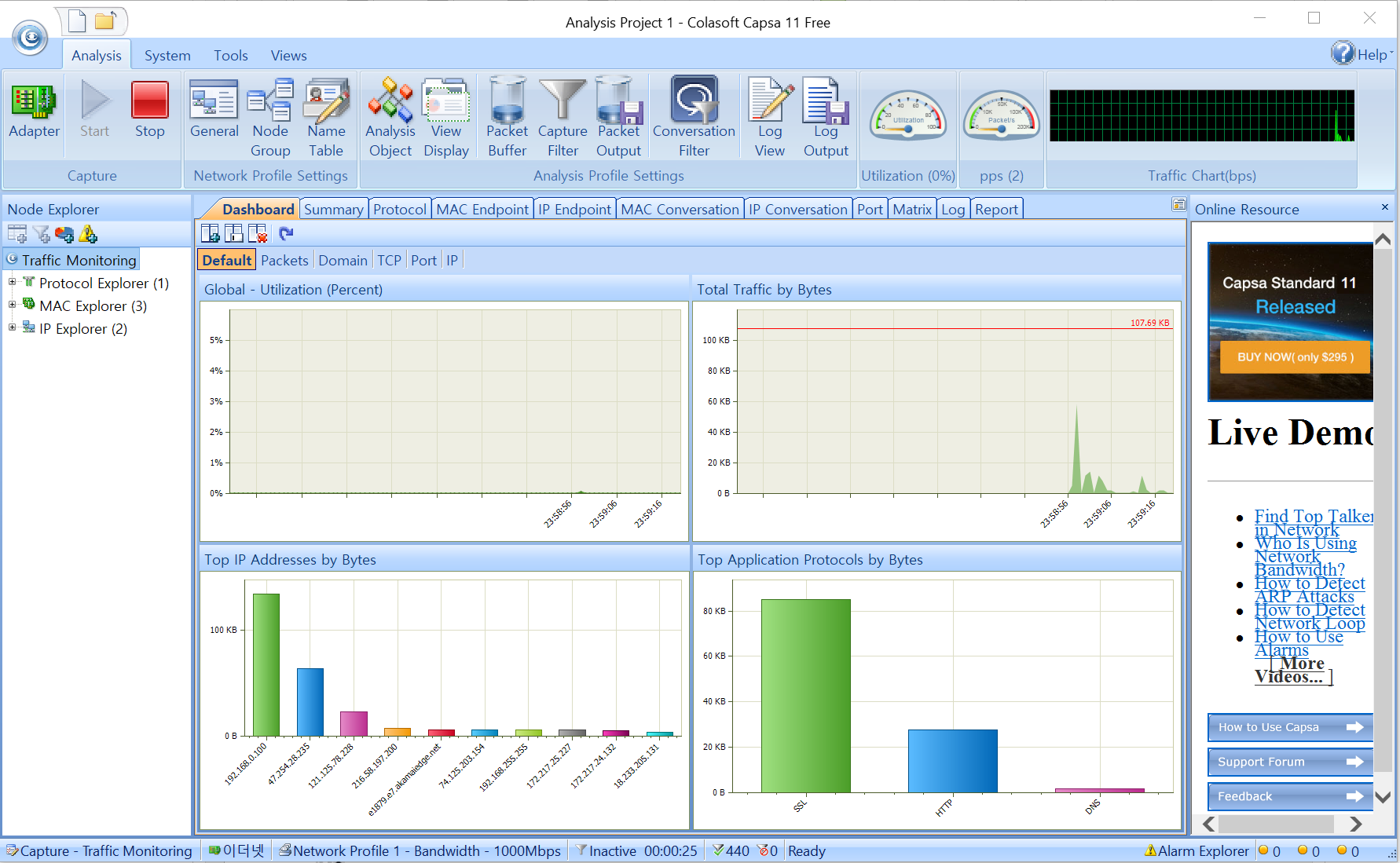Screen dimensions: 1400x863
Task: Click the alarm warning icon in Node Explorer toolbar
Action: click(x=88, y=233)
